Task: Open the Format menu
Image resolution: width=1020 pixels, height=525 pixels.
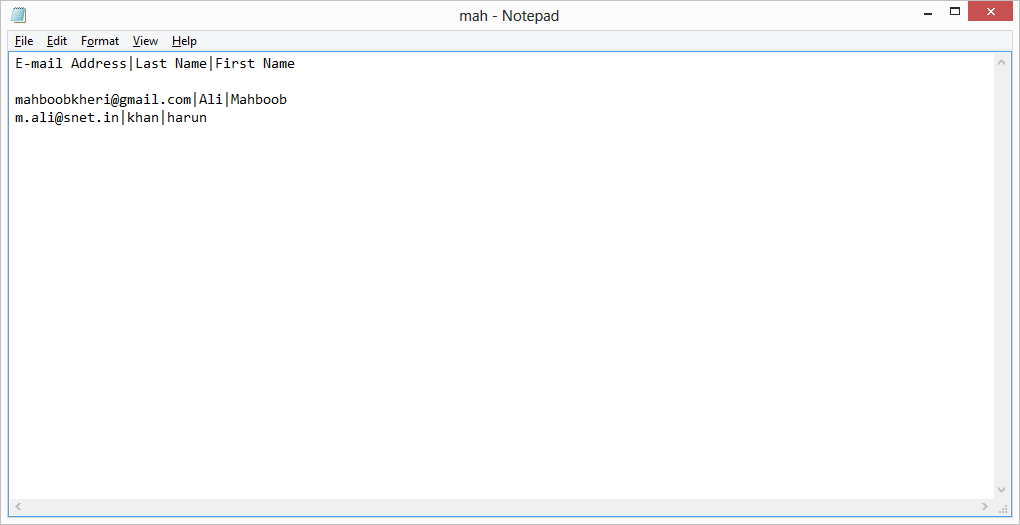Action: [x=100, y=41]
